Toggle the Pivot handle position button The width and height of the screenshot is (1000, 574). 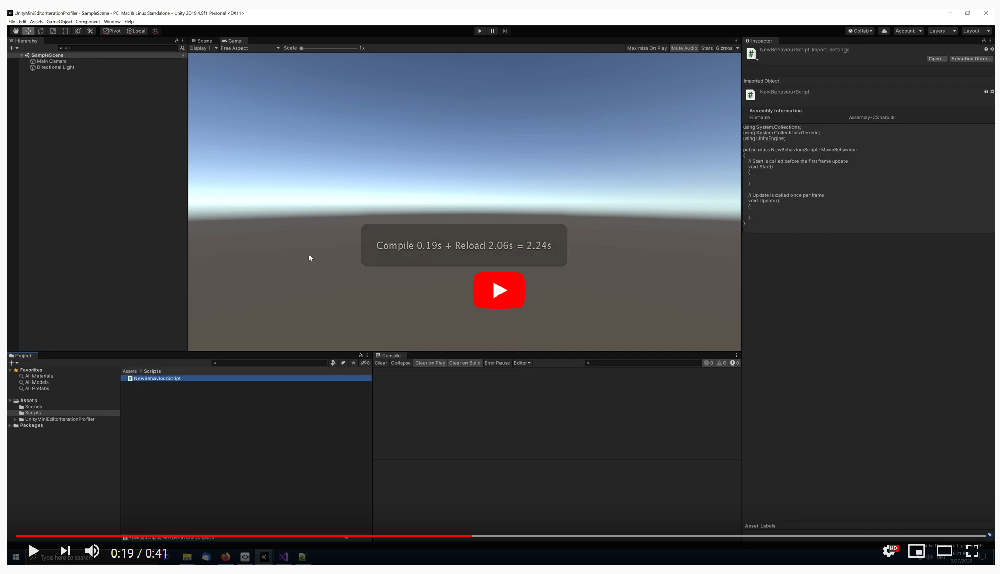click(x=112, y=31)
